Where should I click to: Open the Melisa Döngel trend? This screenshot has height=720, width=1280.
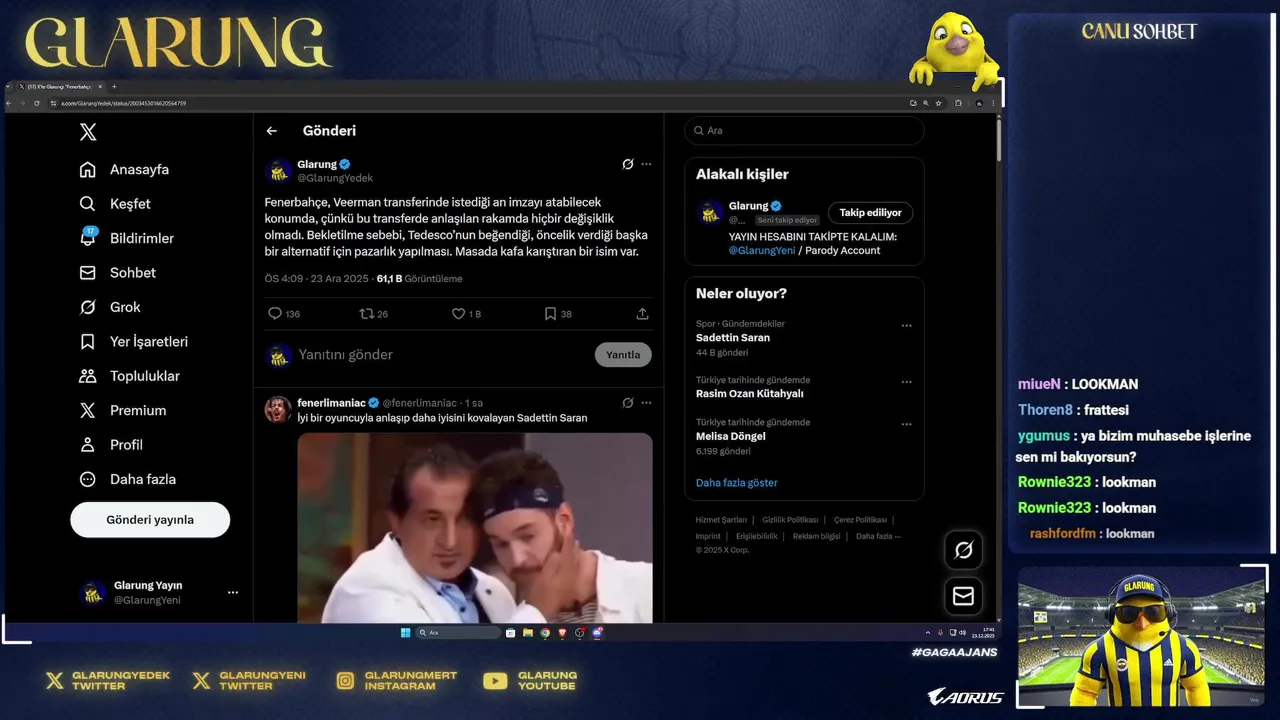(731, 437)
